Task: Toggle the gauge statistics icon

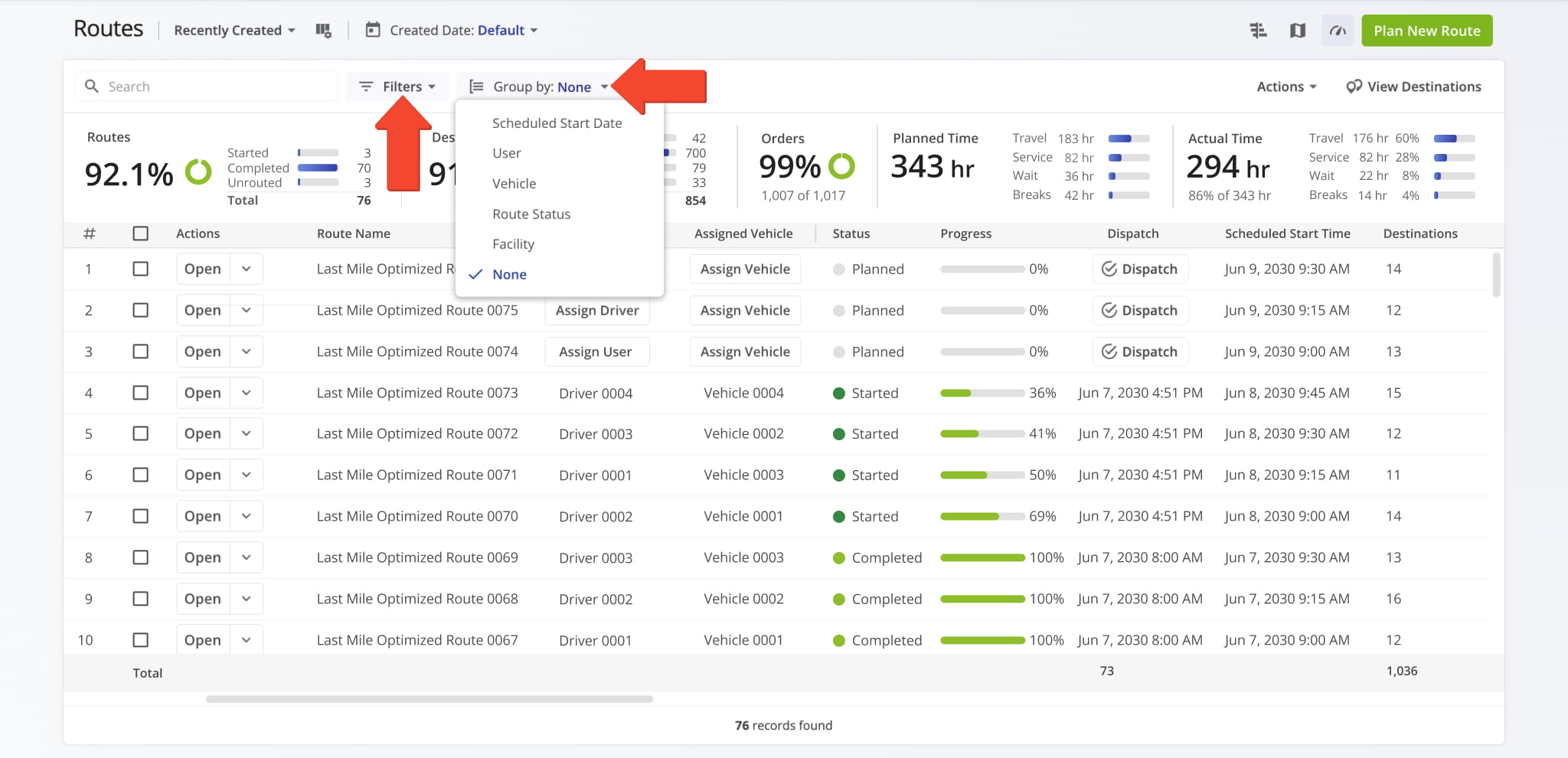Action: tap(1338, 31)
